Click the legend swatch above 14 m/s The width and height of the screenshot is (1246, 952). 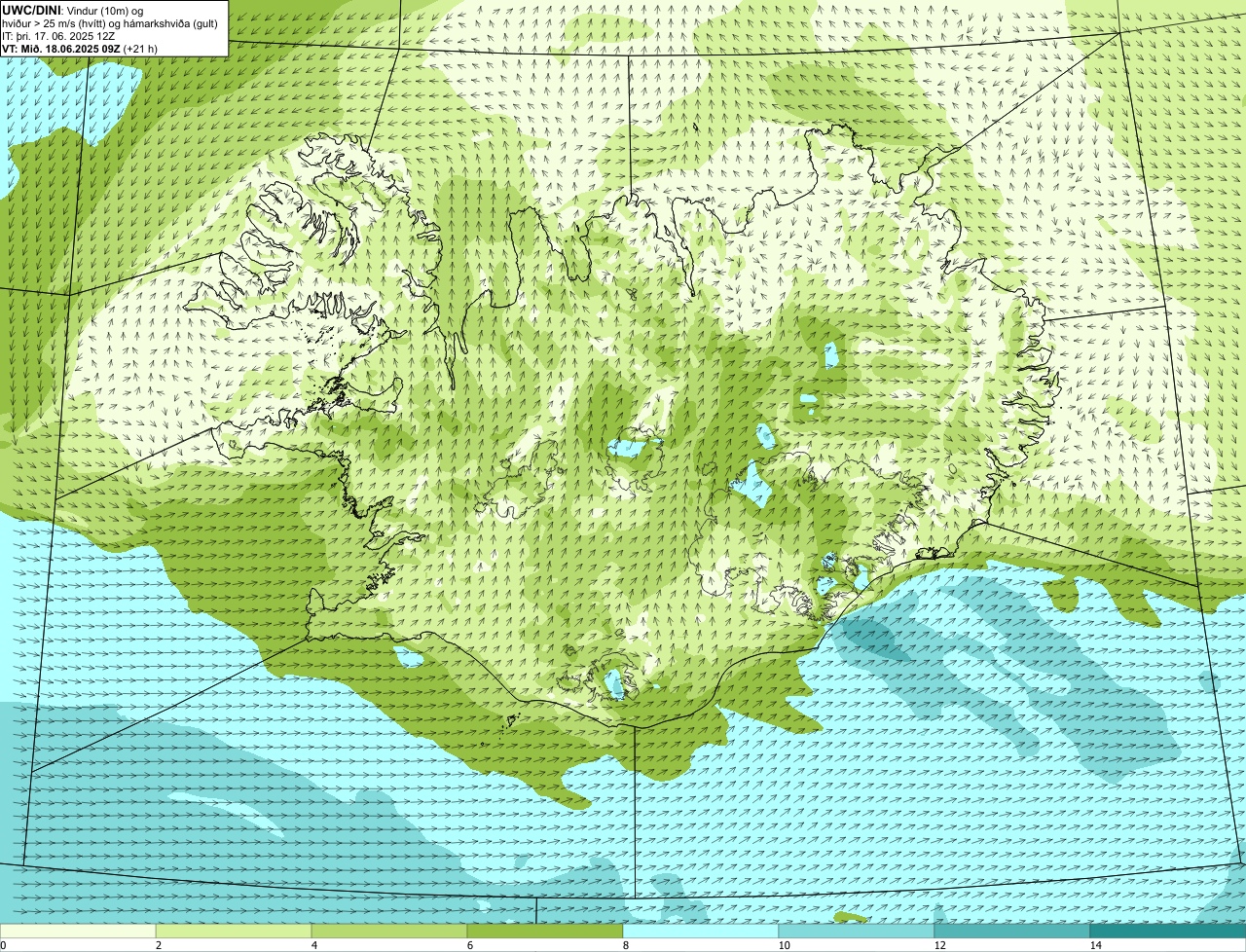click(x=1168, y=931)
